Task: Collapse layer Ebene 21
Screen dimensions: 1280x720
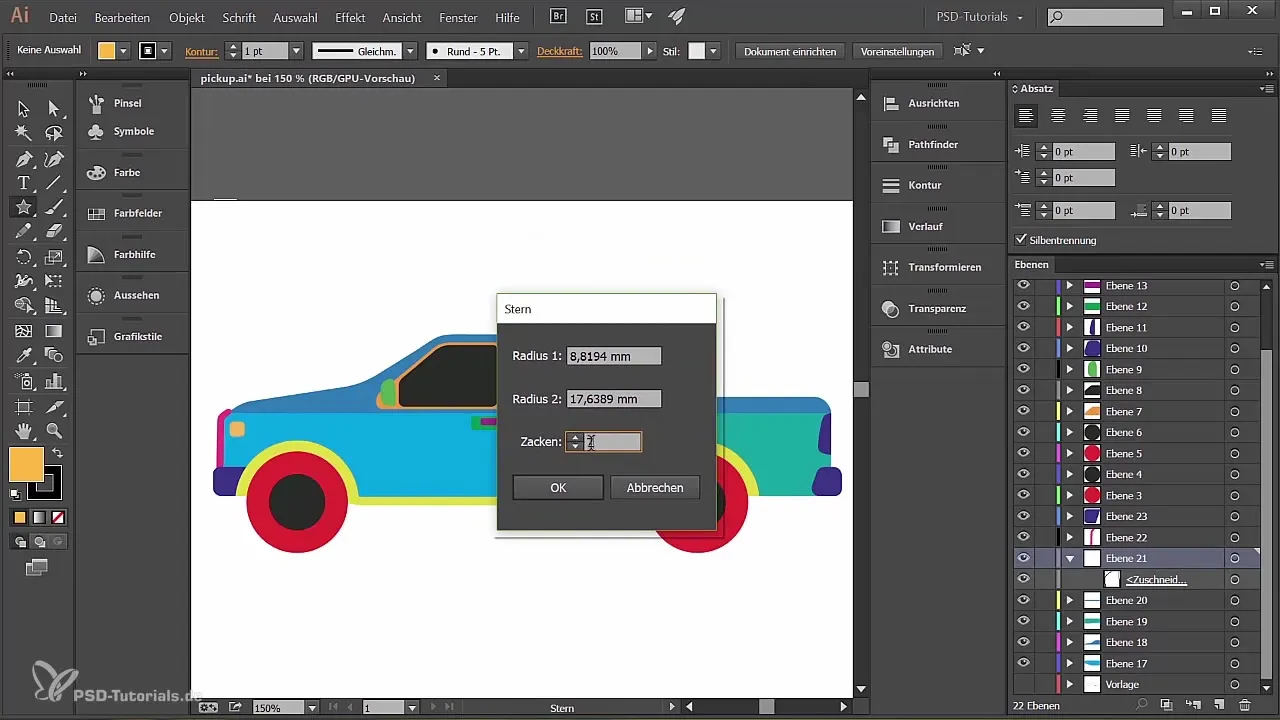Action: coord(1069,559)
